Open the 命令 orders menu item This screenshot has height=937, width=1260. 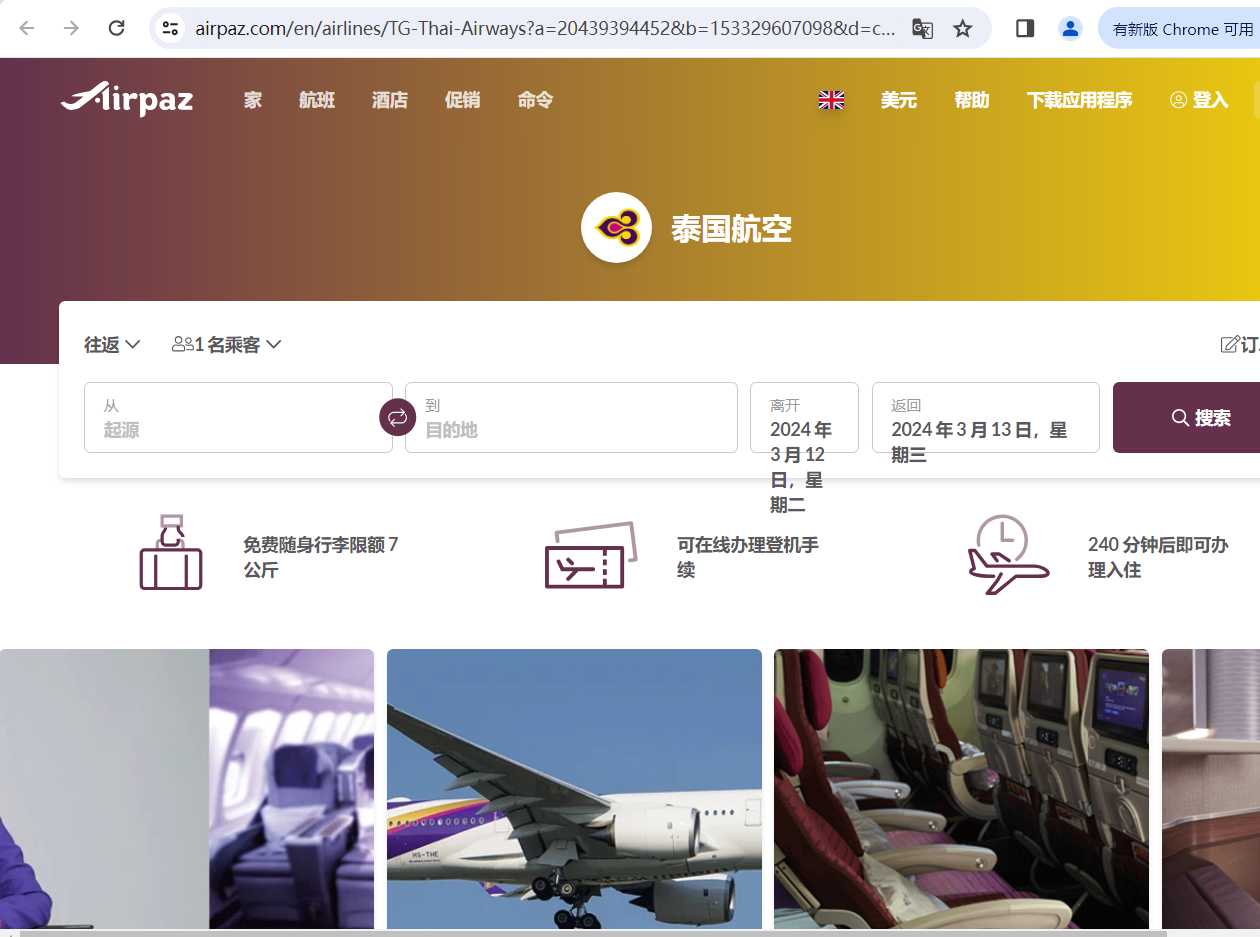click(x=535, y=100)
